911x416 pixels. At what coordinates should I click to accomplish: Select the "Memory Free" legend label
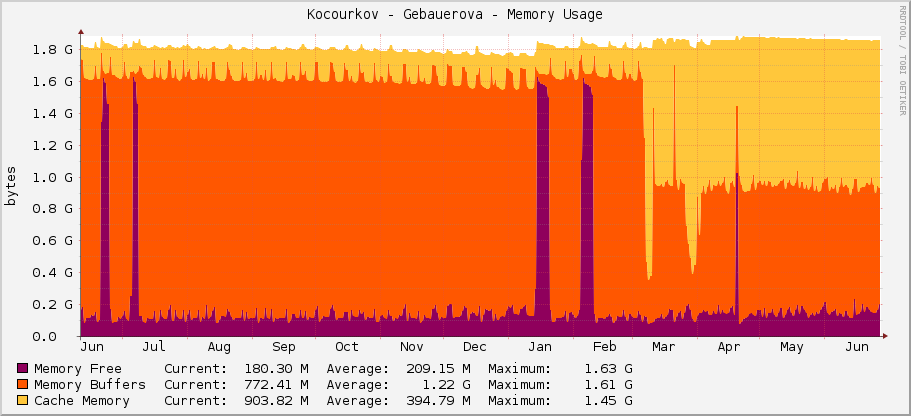(x=78, y=368)
